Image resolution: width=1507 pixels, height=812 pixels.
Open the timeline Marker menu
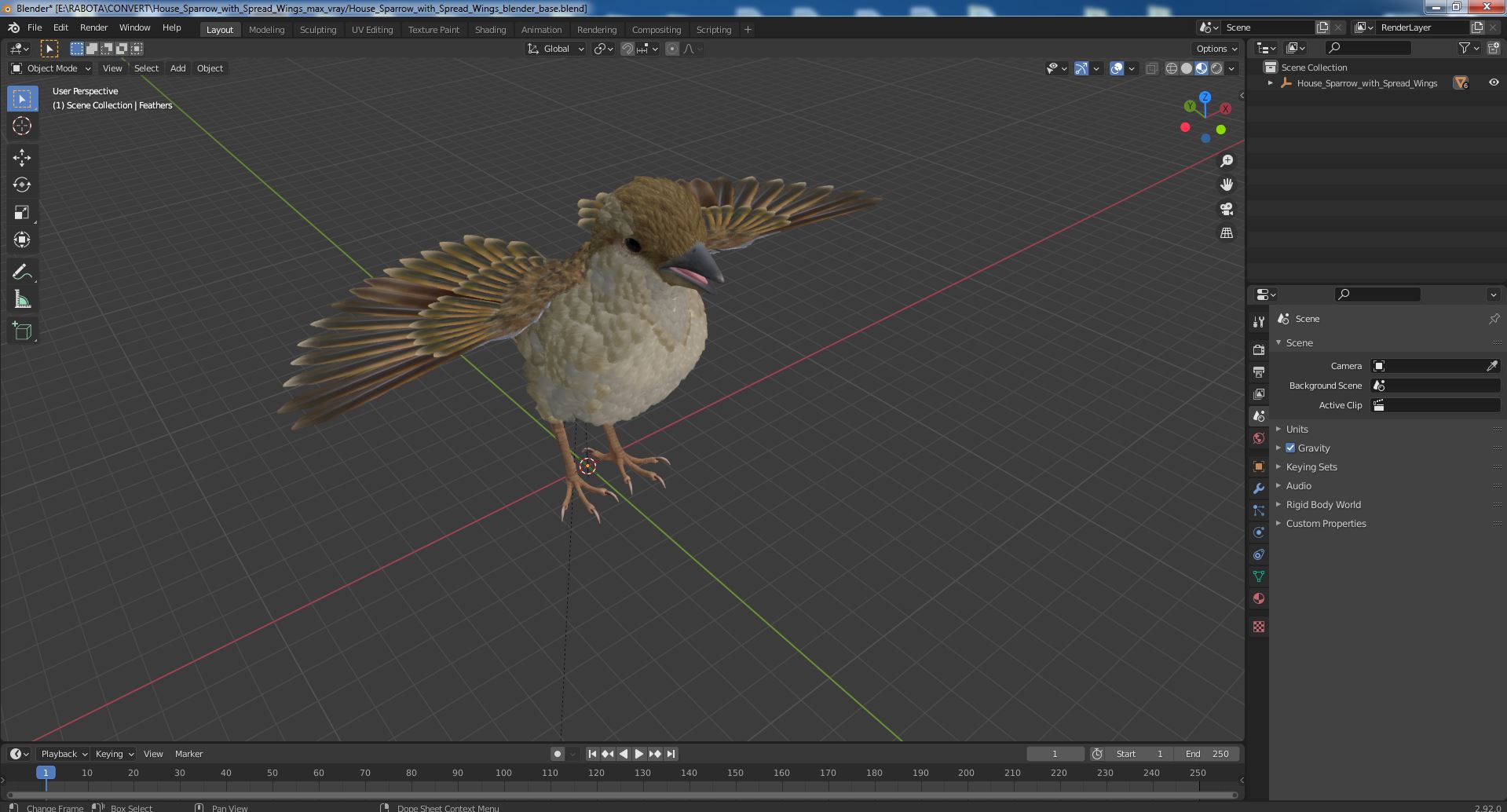(x=188, y=754)
